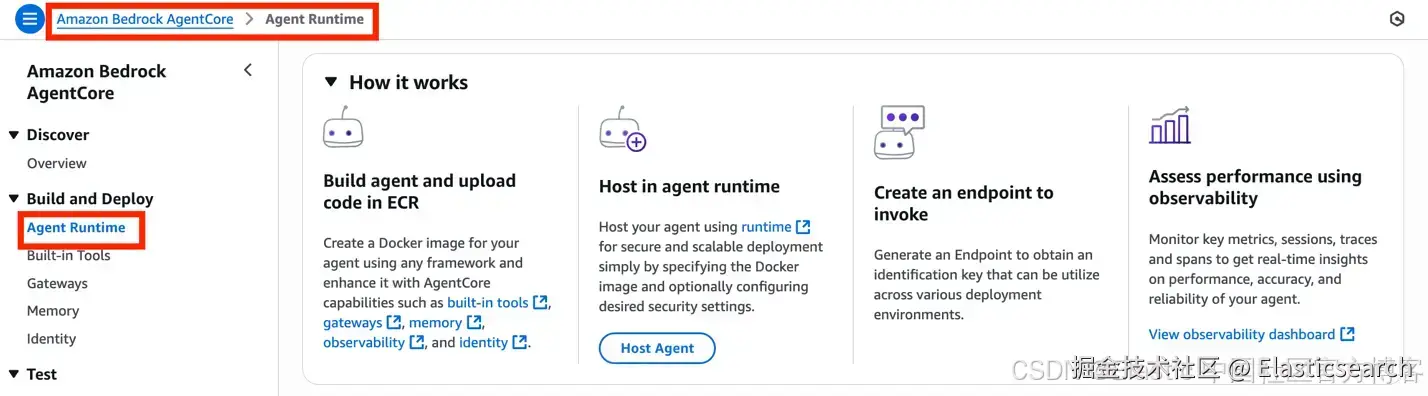This screenshot has width=1428, height=396.
Task: Collapse the Test navigation group
Action: click(x=14, y=374)
